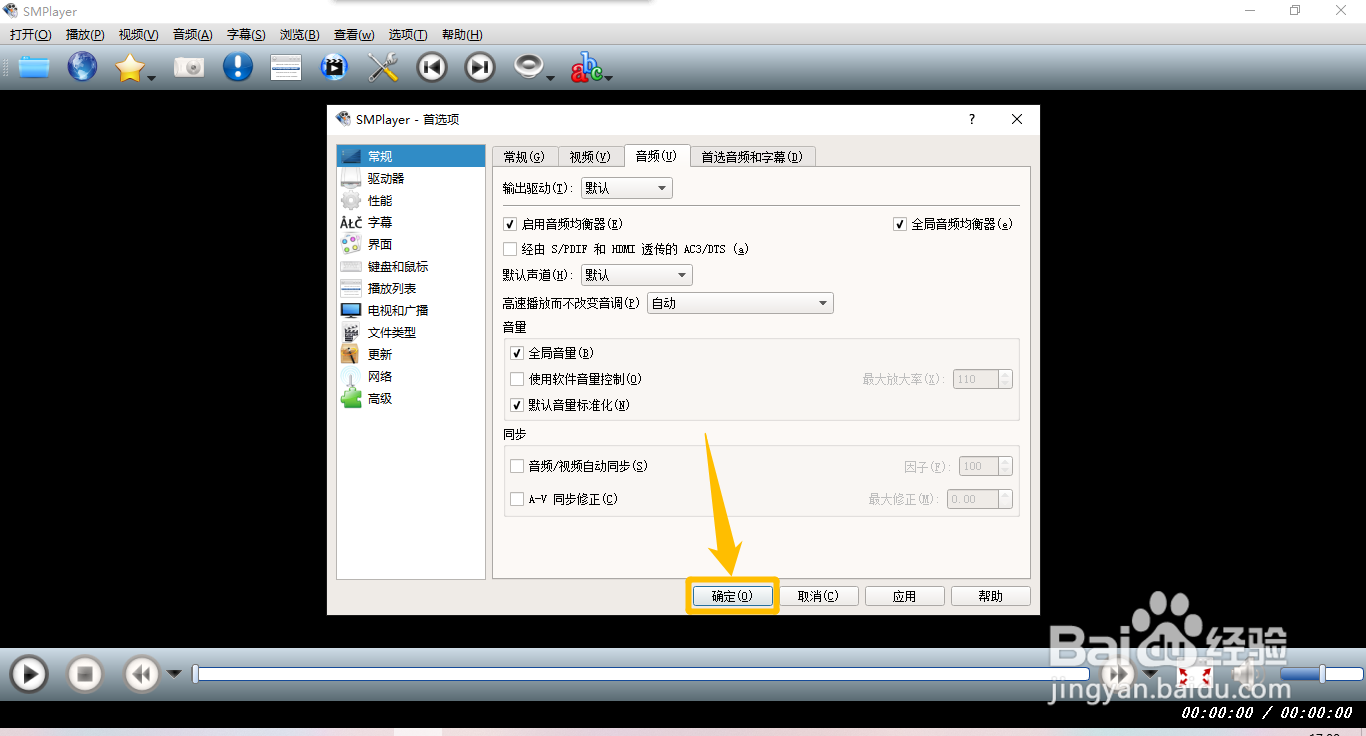Select 字幕 in the preferences sidebar
1366x736 pixels.
[x=411, y=222]
